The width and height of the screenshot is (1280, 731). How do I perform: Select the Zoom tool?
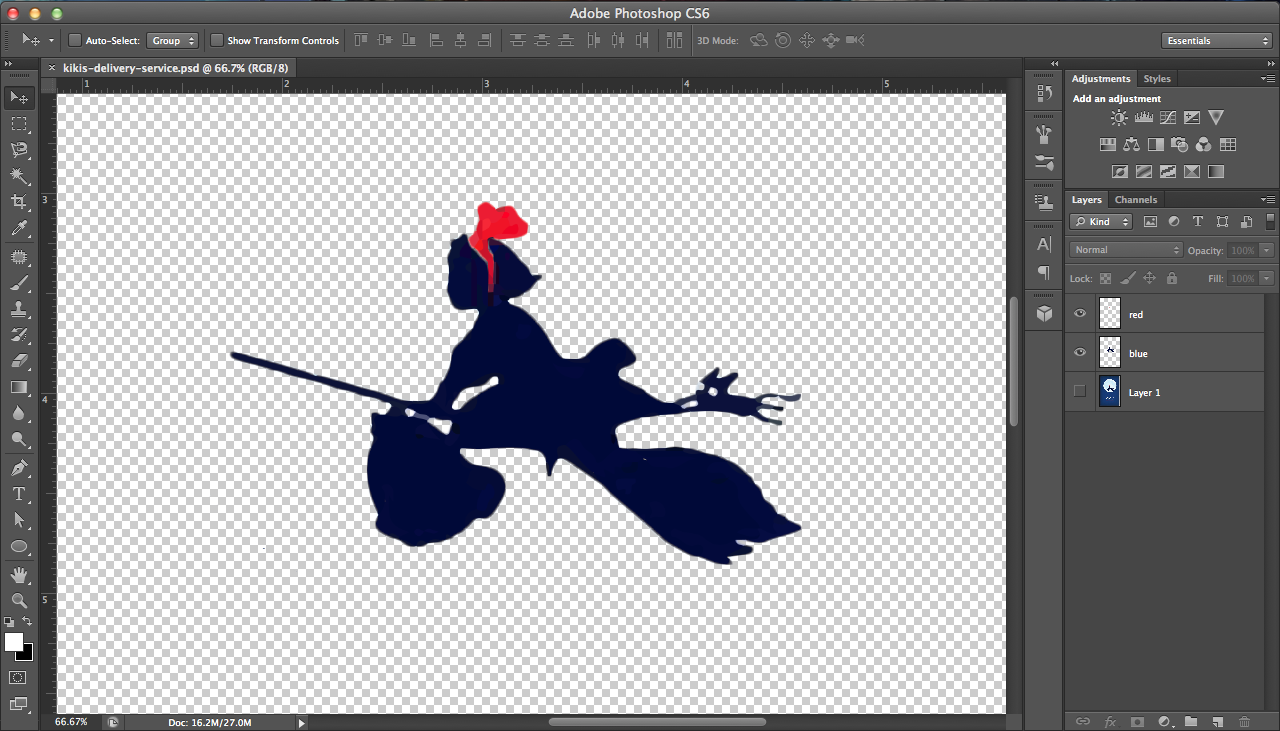pos(19,601)
